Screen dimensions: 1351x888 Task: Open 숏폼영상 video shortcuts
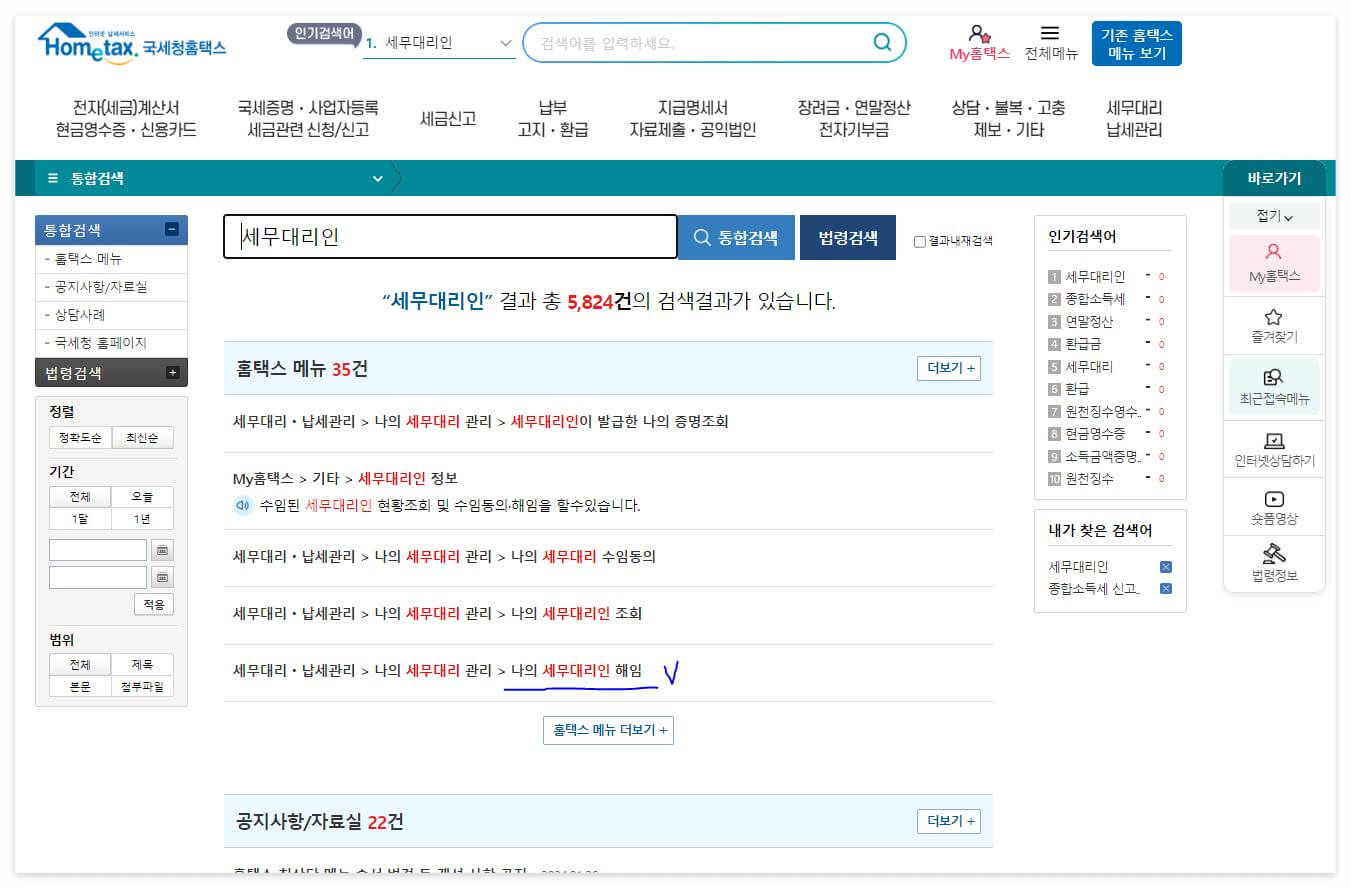[x=1274, y=506]
